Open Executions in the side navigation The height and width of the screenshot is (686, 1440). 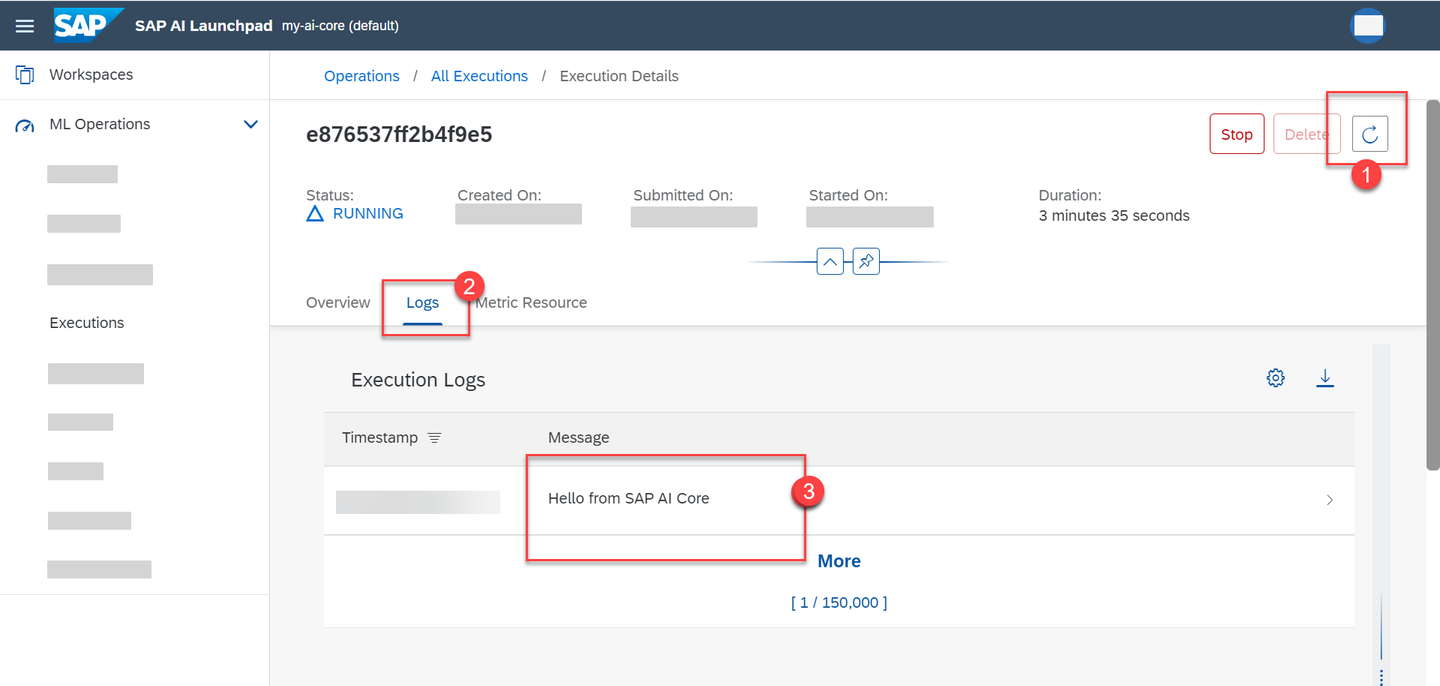tap(87, 323)
